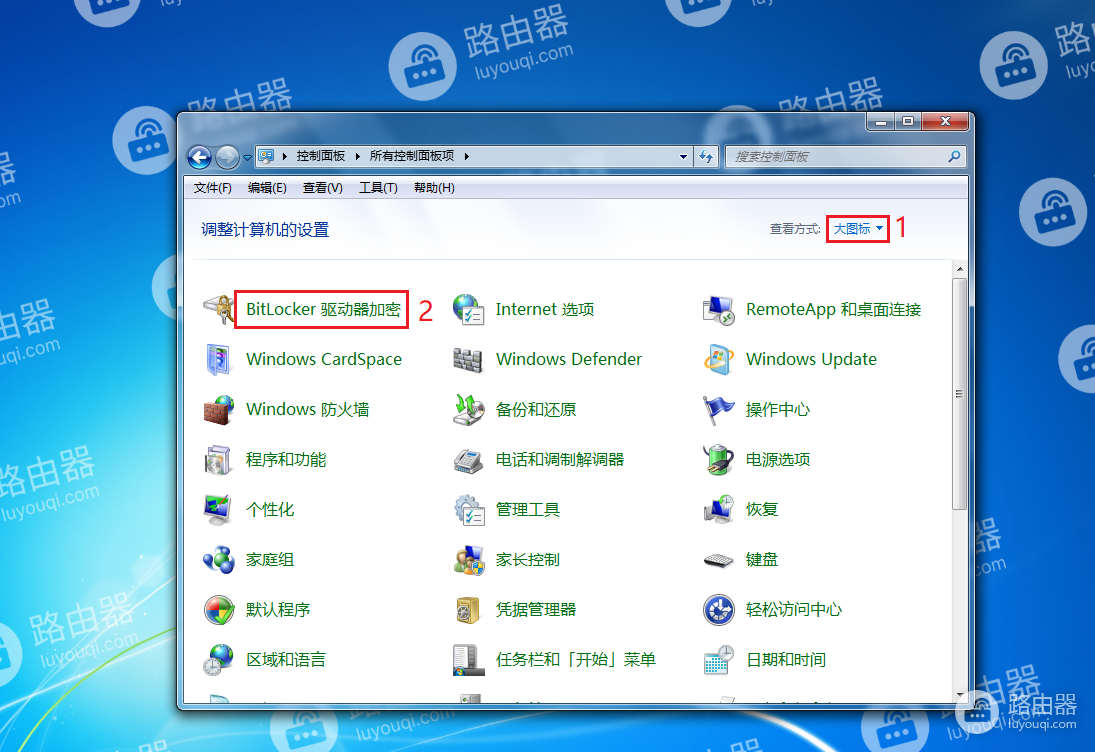Open the Windows CardSpace icon
Screen dimensions: 1095x752
219,360
